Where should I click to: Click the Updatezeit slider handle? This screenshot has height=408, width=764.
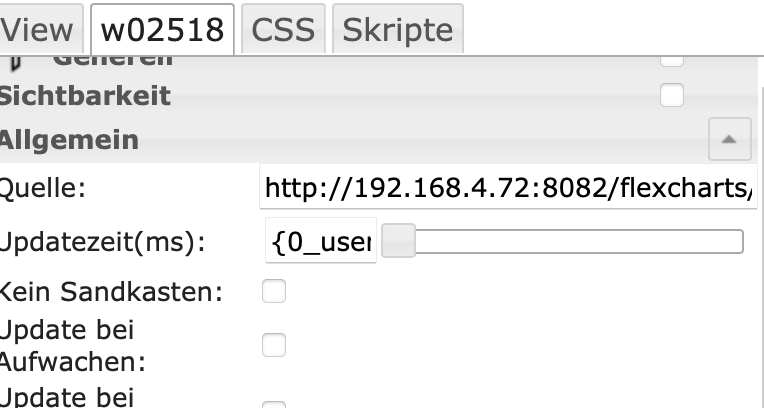(400, 242)
